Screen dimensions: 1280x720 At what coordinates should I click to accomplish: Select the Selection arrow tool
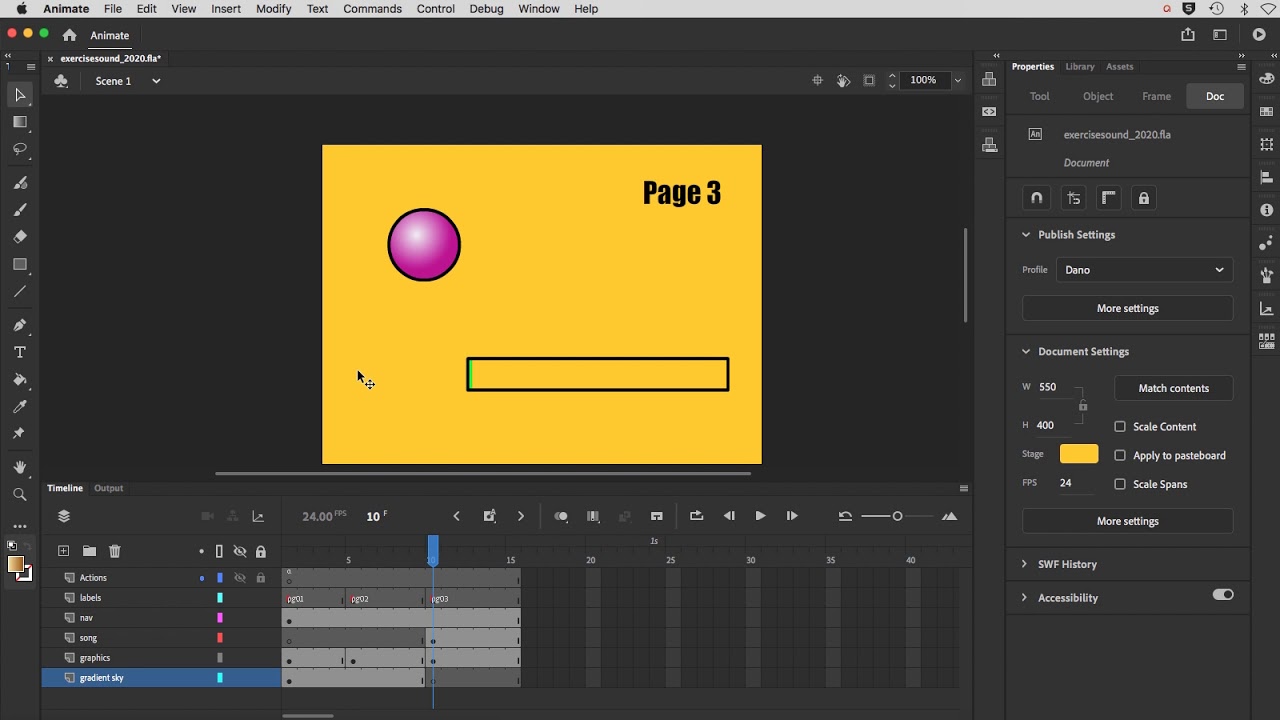click(20, 95)
